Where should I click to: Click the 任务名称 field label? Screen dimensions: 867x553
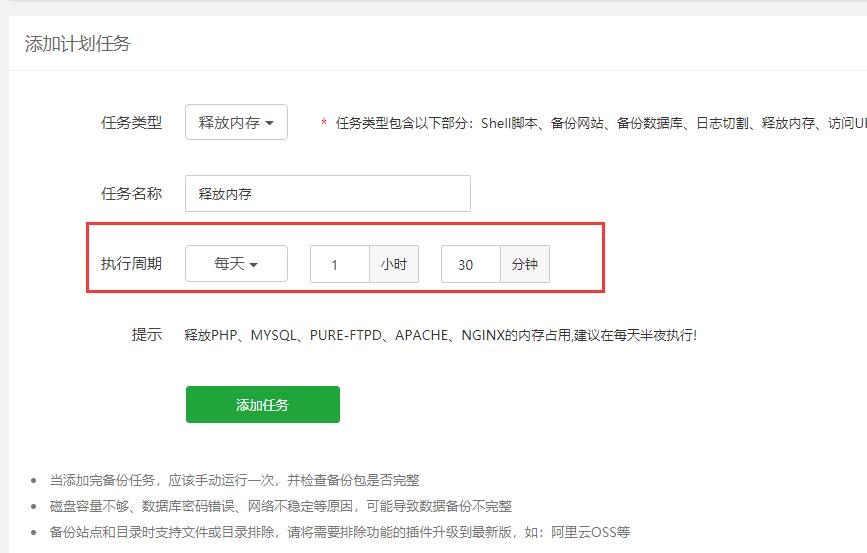pyautogui.click(x=131, y=194)
